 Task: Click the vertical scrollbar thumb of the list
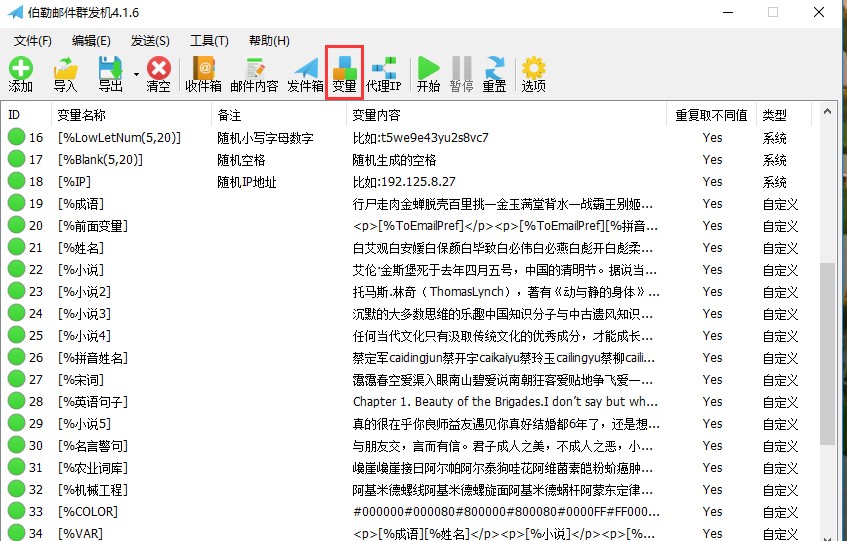point(826,354)
